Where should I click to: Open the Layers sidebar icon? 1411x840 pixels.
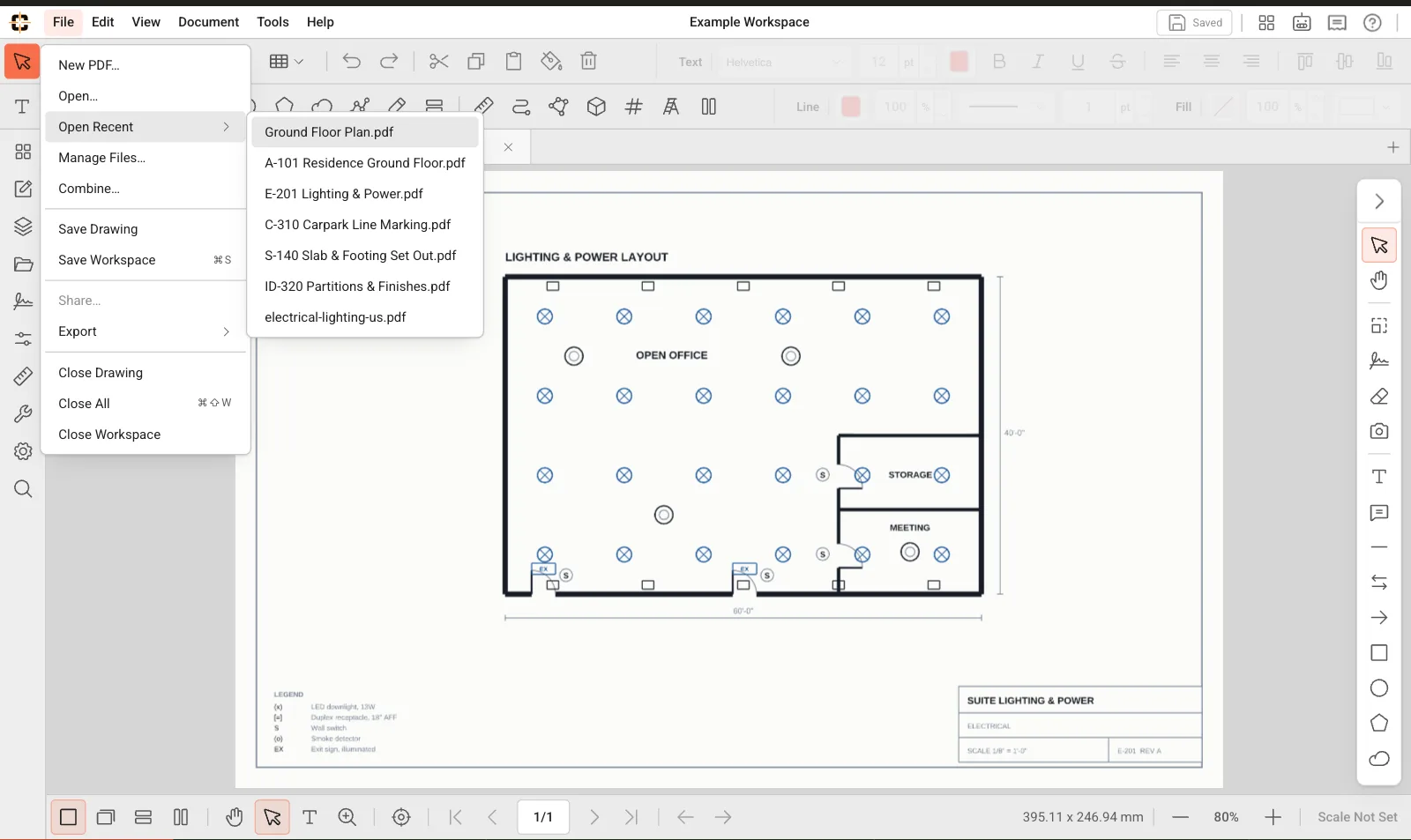(23, 227)
